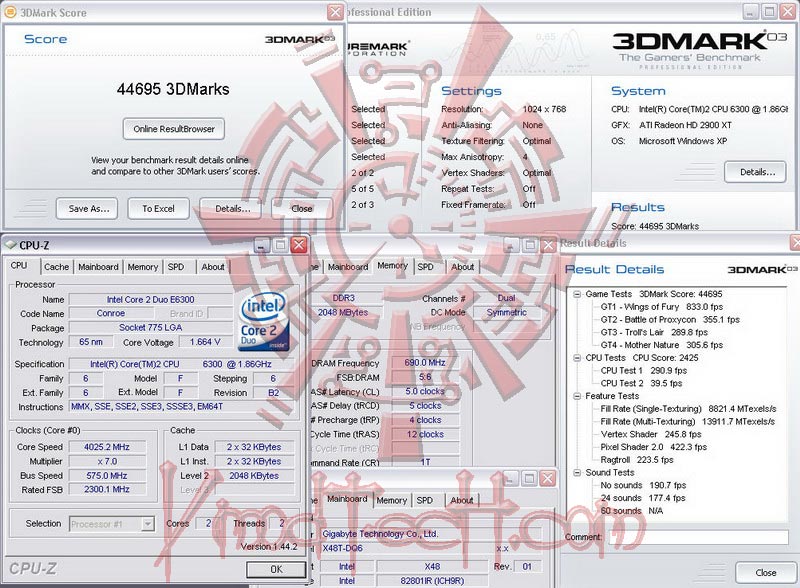The height and width of the screenshot is (588, 800).
Task: Close front CPU-Z window with red X
Action: click(299, 246)
